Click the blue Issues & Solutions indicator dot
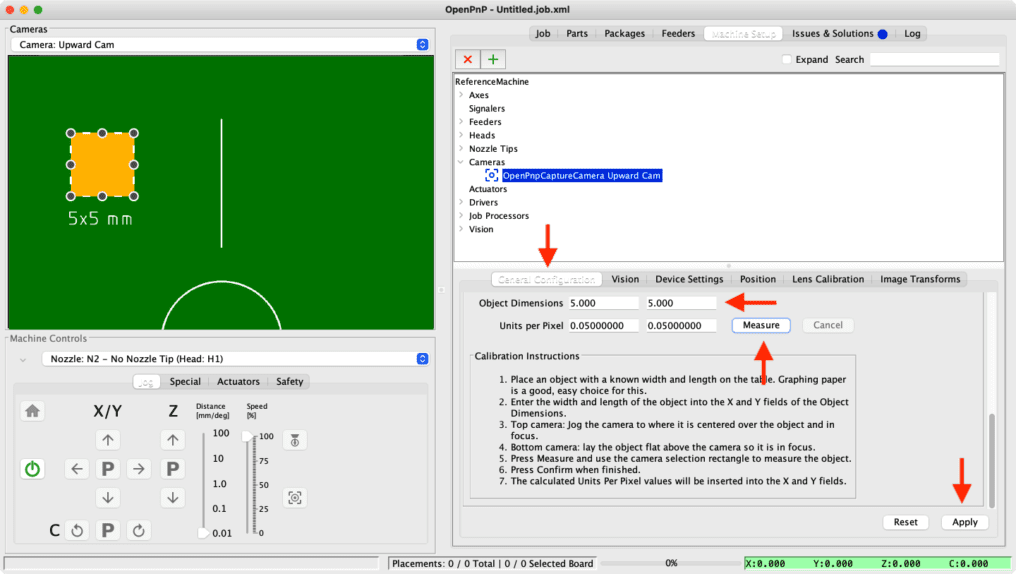1016x574 pixels. [883, 34]
